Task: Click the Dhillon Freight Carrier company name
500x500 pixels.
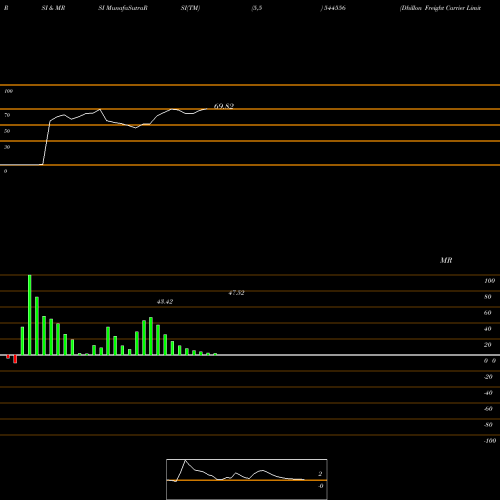Action: pos(440,8)
